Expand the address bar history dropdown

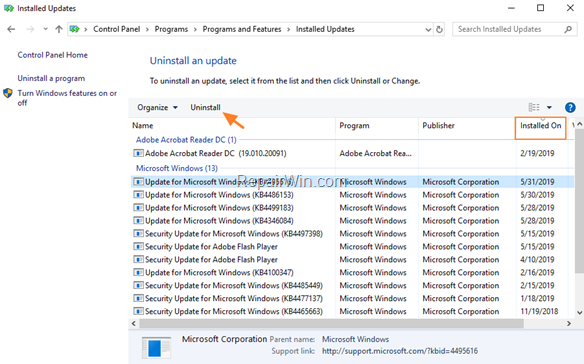428,29
